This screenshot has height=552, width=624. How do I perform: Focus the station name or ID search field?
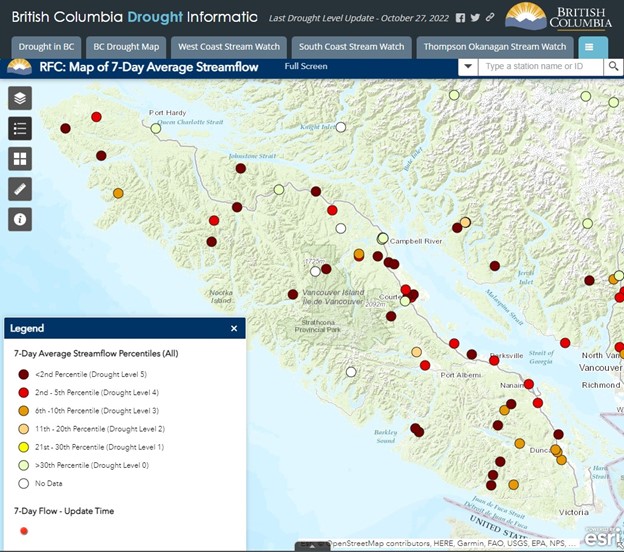click(540, 67)
